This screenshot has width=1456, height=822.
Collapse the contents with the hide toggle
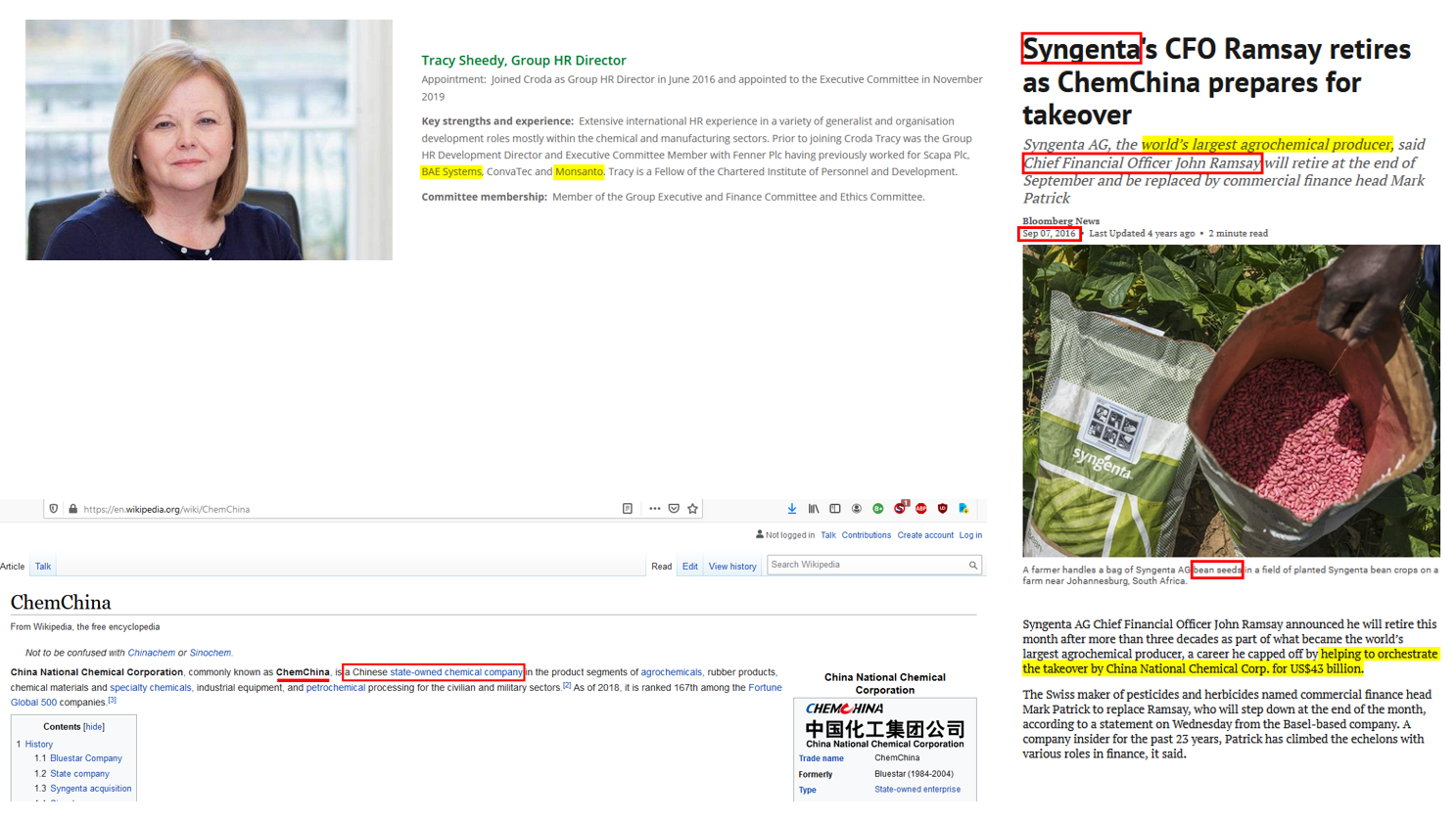(x=94, y=727)
